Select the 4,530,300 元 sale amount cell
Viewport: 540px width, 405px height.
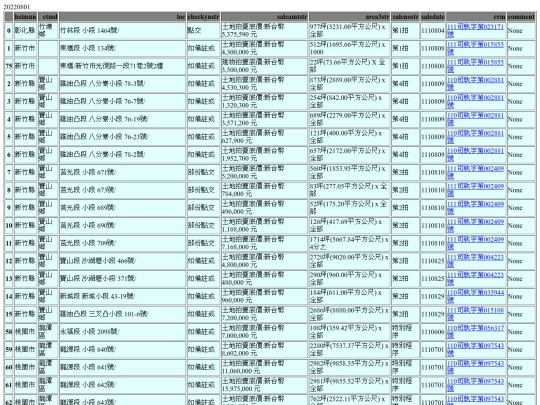264,84
